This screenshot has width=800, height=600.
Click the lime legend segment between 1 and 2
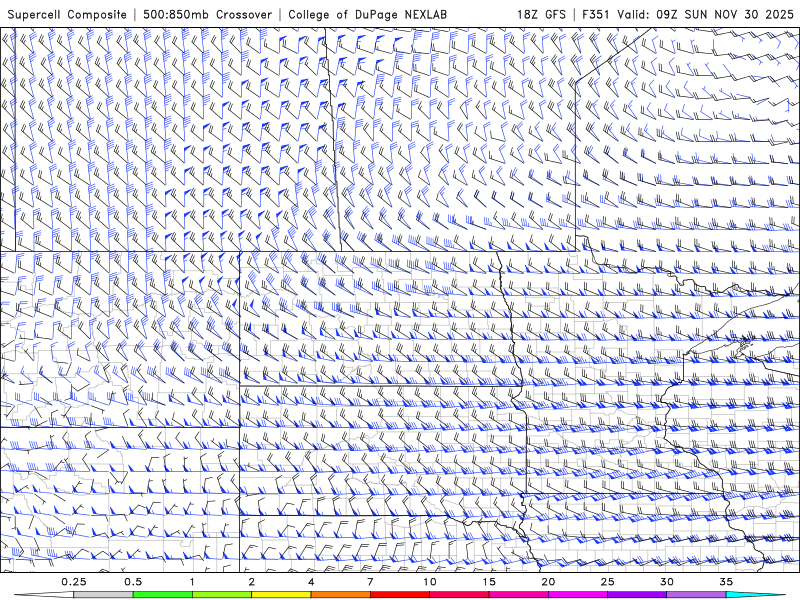coord(222,595)
